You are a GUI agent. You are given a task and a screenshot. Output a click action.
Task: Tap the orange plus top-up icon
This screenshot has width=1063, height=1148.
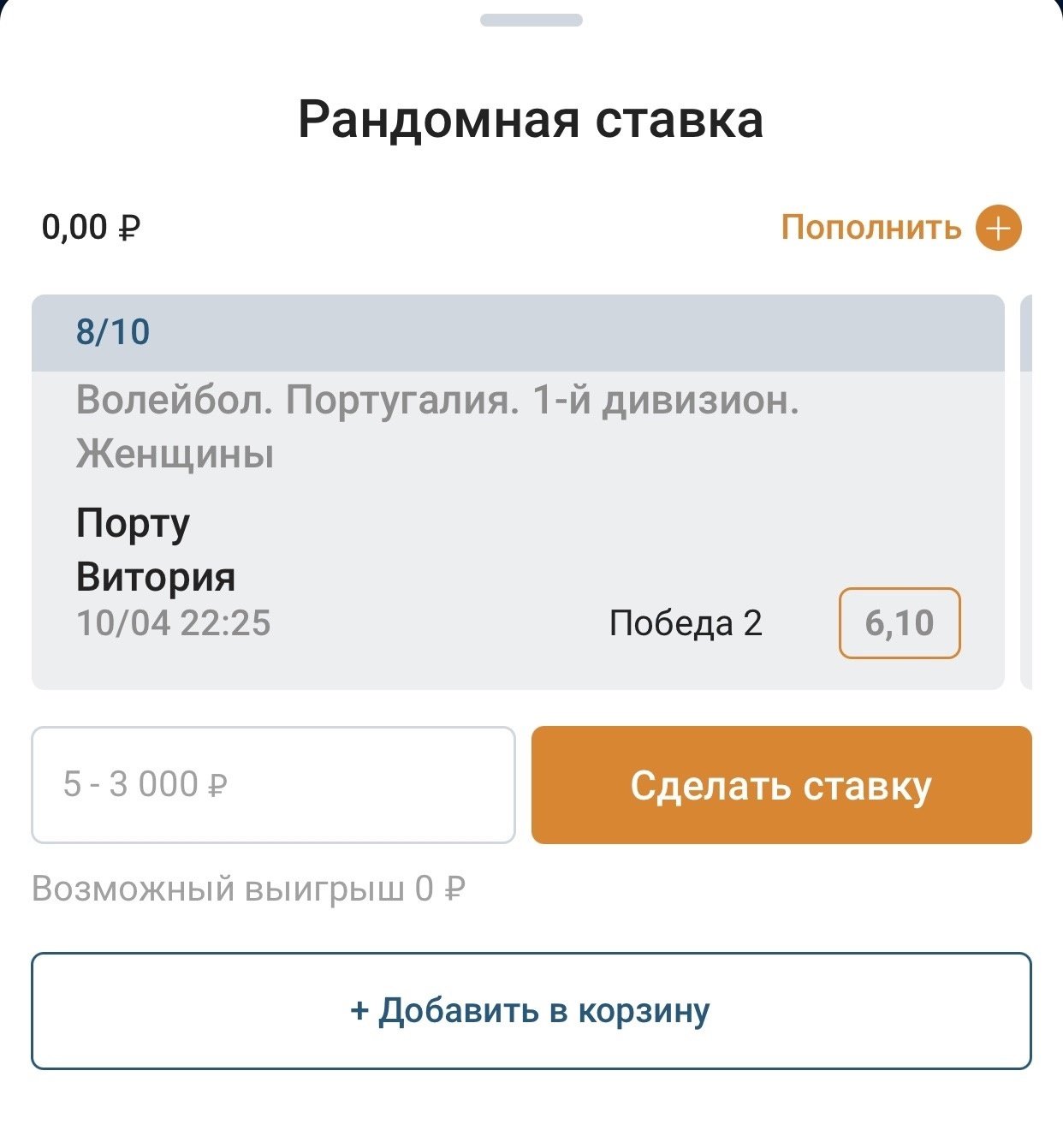[x=999, y=229]
